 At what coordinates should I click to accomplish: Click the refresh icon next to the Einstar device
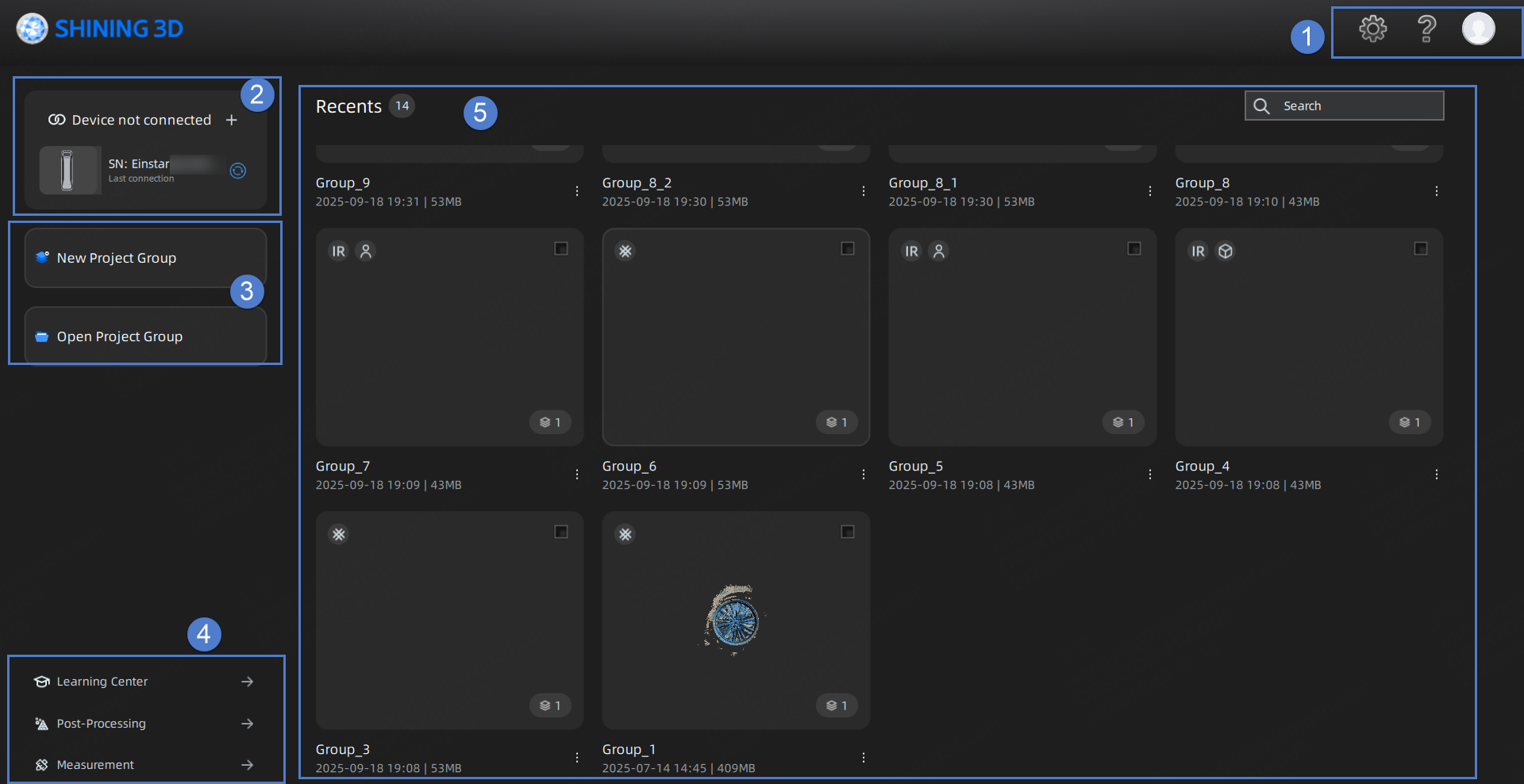[x=238, y=171]
